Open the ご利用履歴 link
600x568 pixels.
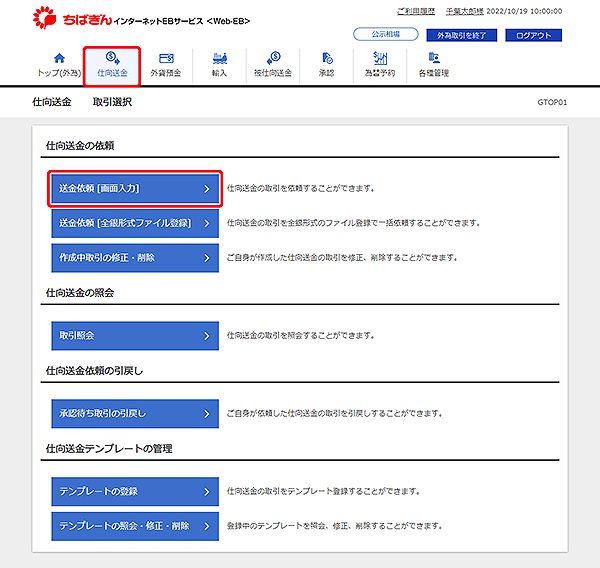tap(416, 11)
